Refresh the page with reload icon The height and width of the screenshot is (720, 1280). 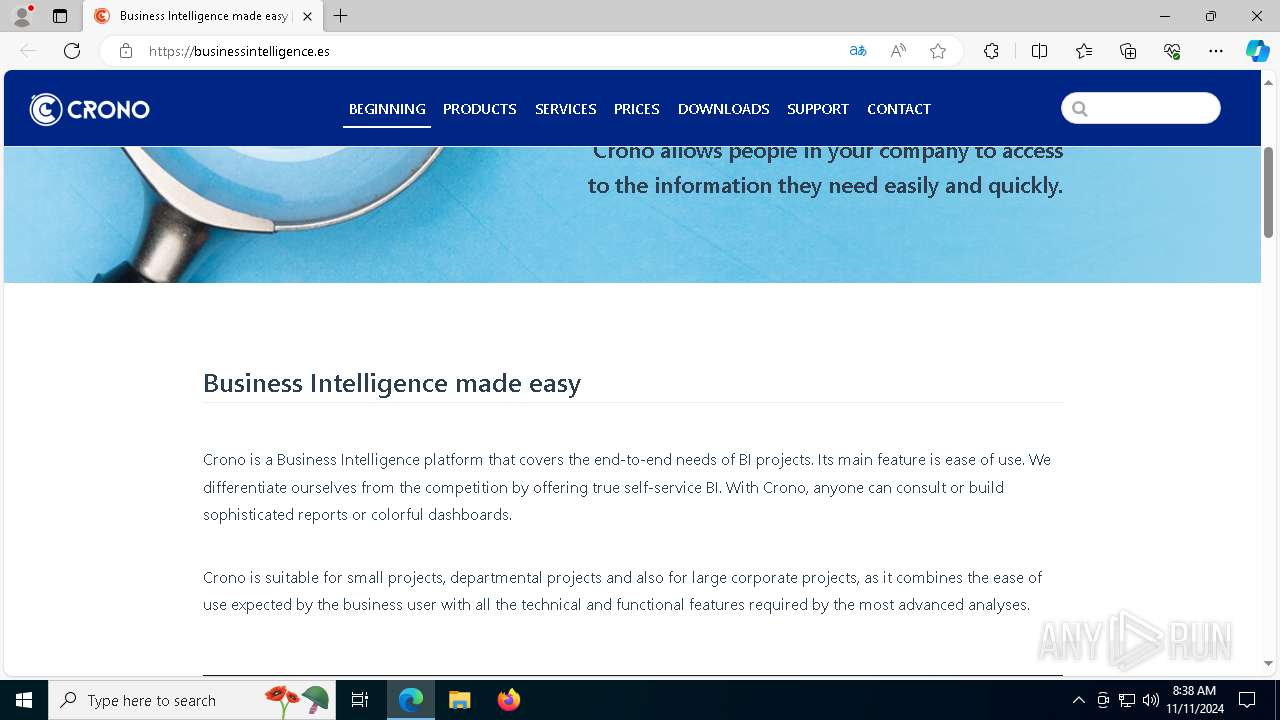point(72,51)
